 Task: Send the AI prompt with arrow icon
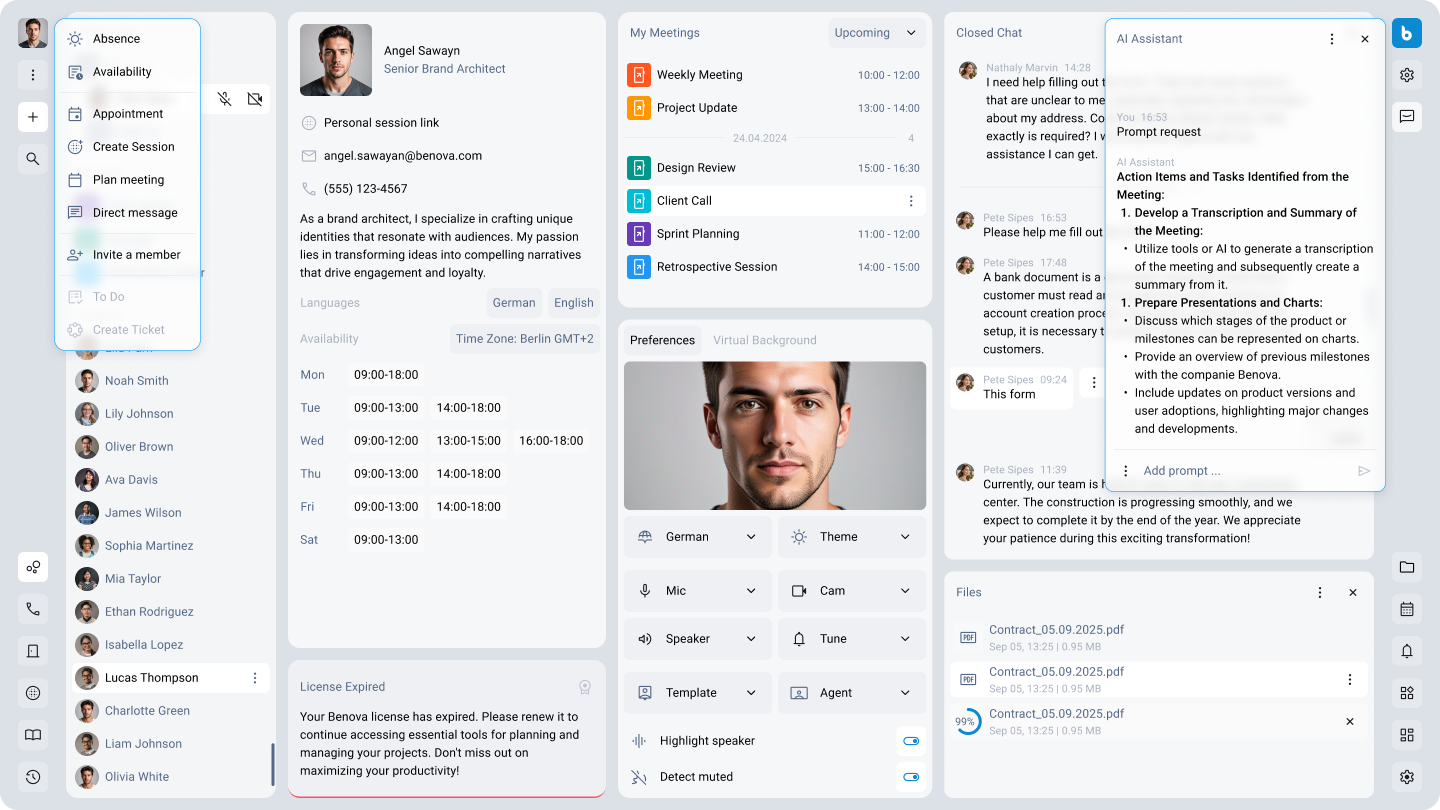pyautogui.click(x=1364, y=471)
